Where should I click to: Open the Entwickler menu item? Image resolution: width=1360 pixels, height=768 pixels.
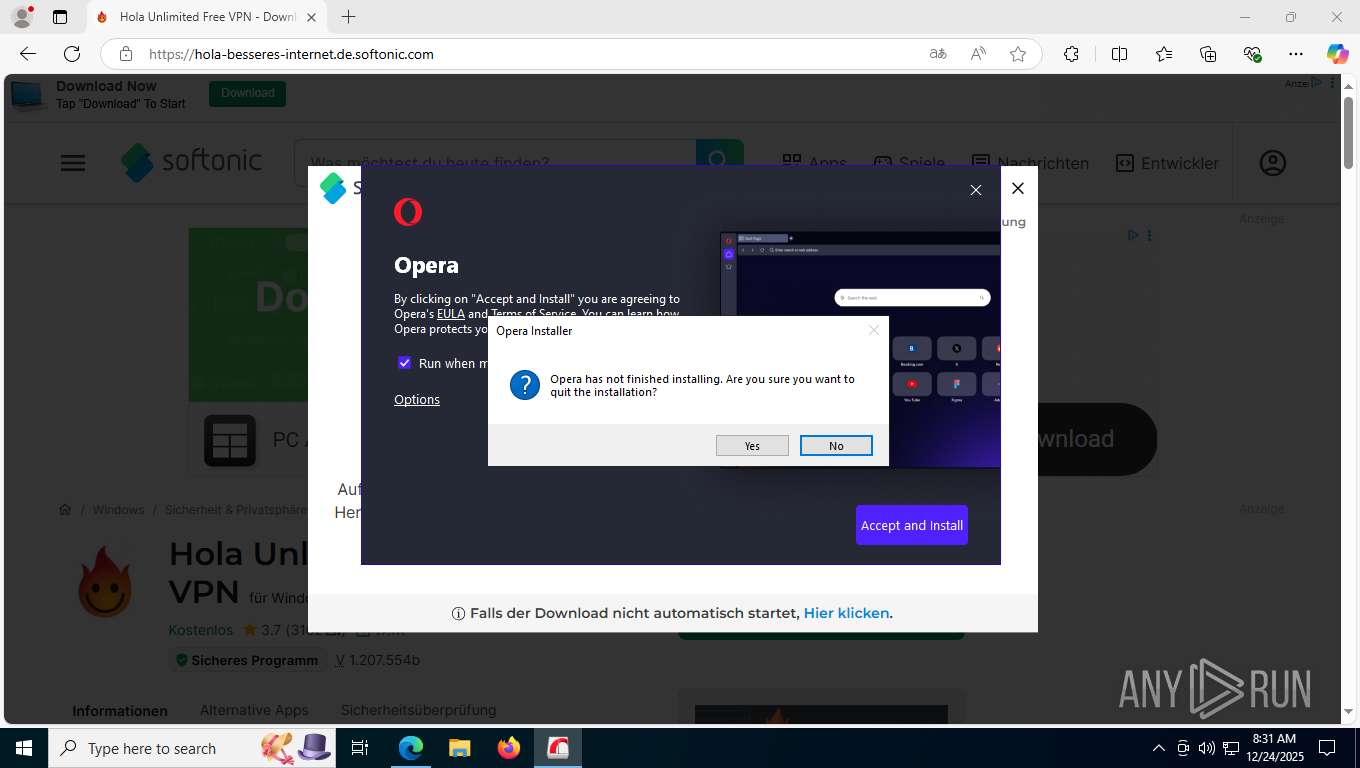point(1167,163)
